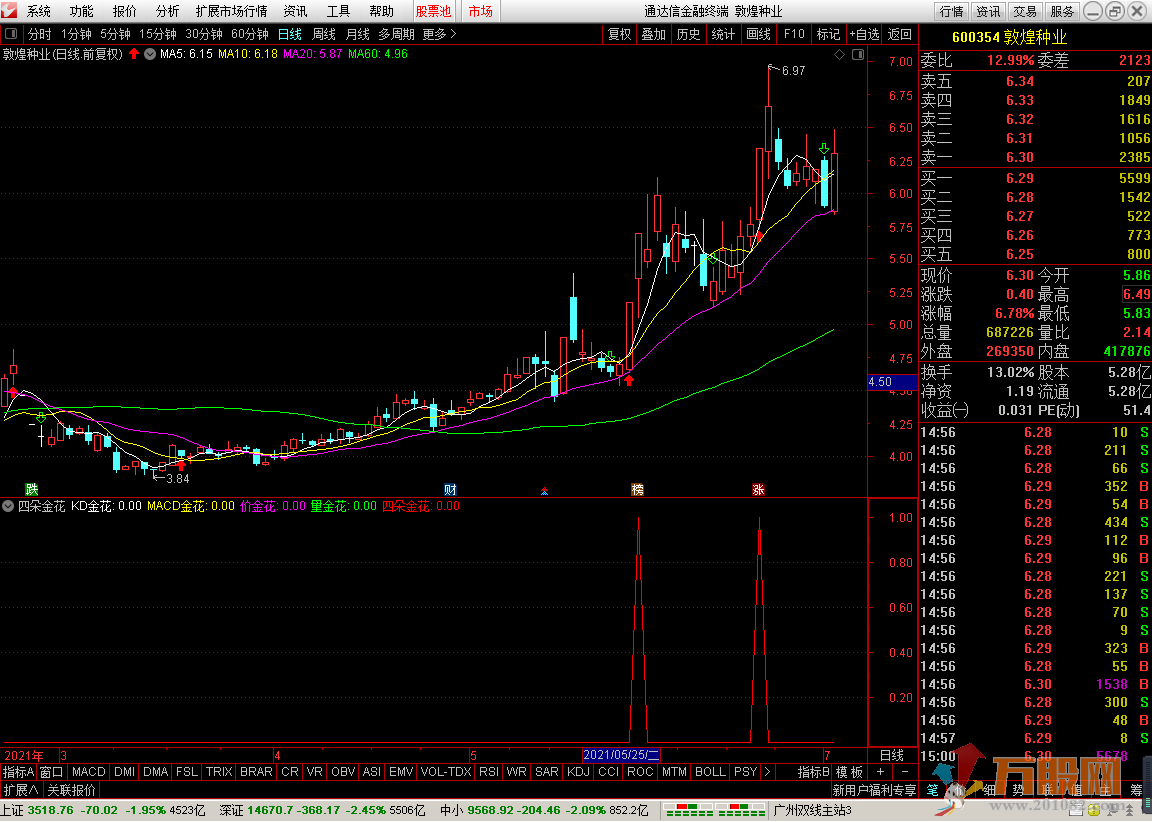Select the BOLL indicator tab
Viewport: 1152px width, 822px height.
tap(710, 771)
